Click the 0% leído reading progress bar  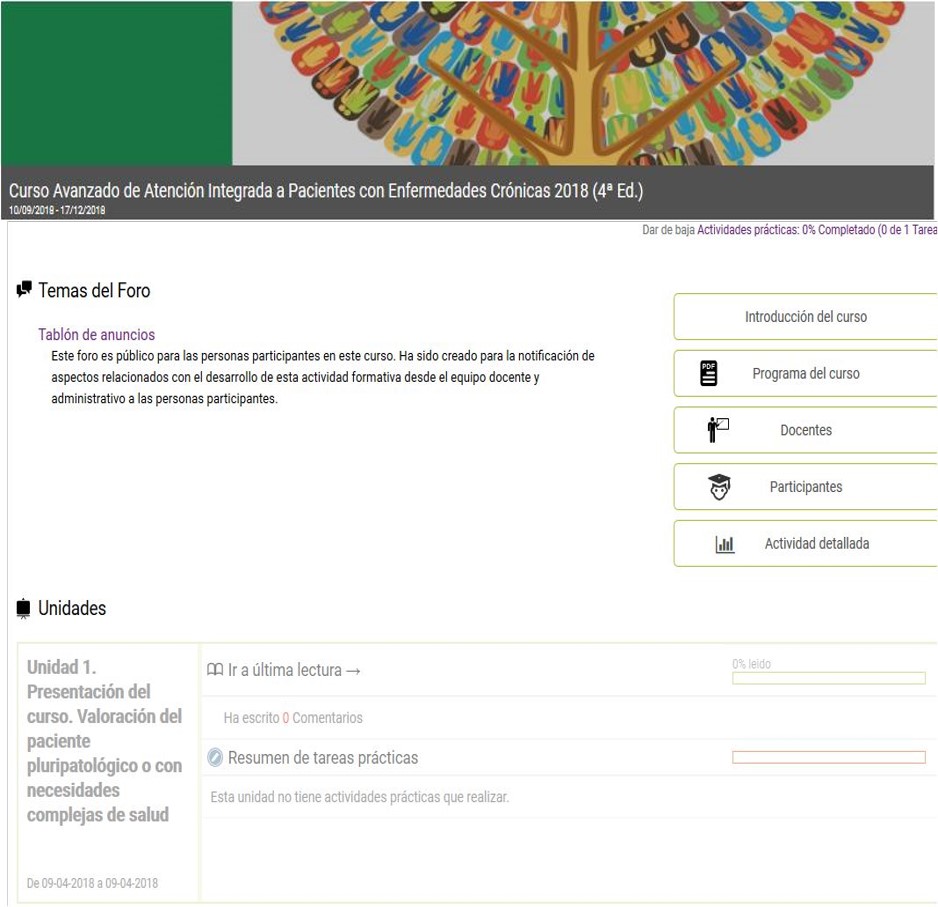click(829, 678)
